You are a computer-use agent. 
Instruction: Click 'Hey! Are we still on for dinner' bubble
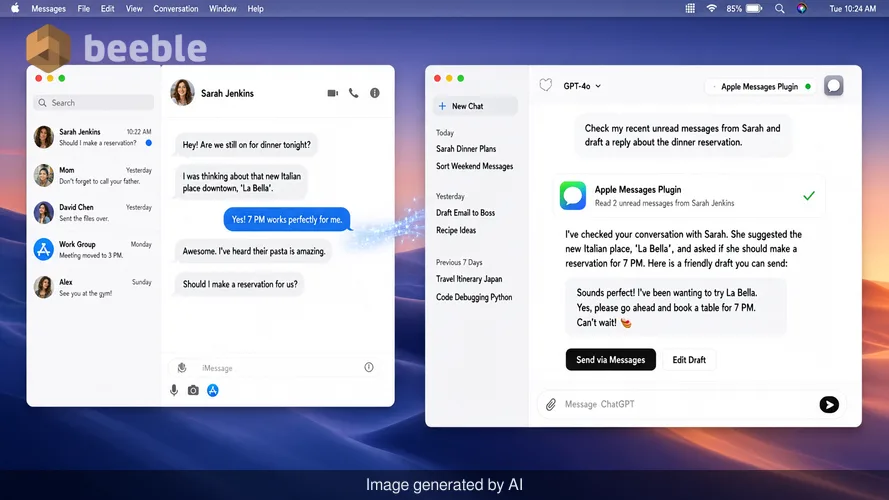coord(247,145)
